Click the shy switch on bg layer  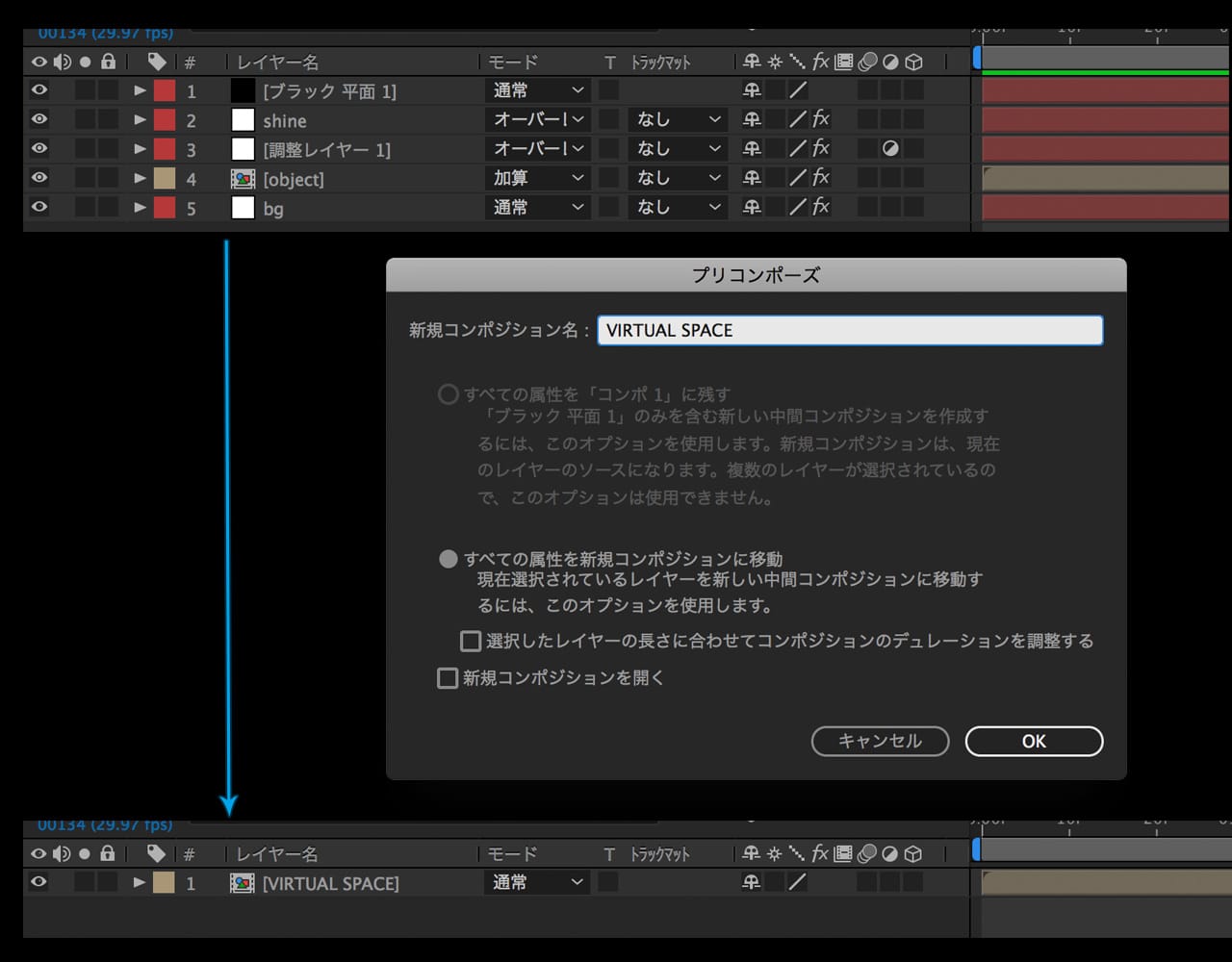tap(752, 208)
